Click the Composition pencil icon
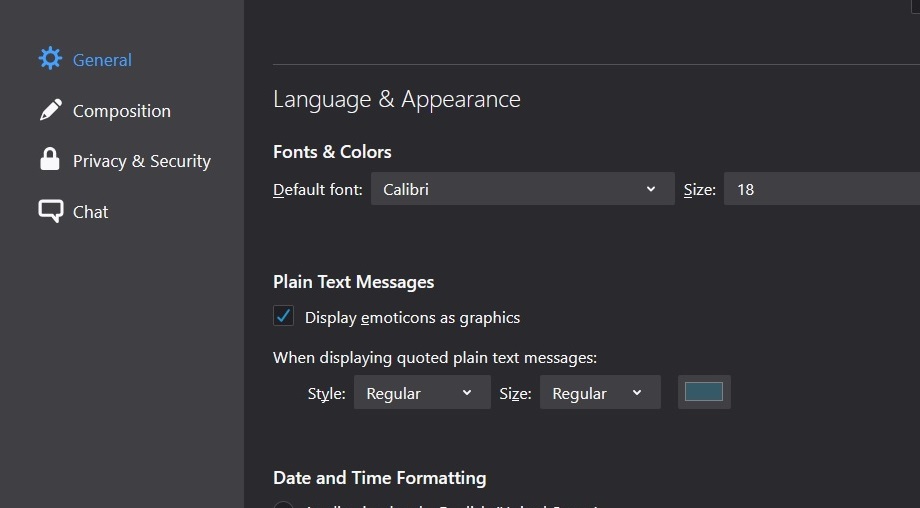Image resolution: width=920 pixels, height=508 pixels. [50, 110]
